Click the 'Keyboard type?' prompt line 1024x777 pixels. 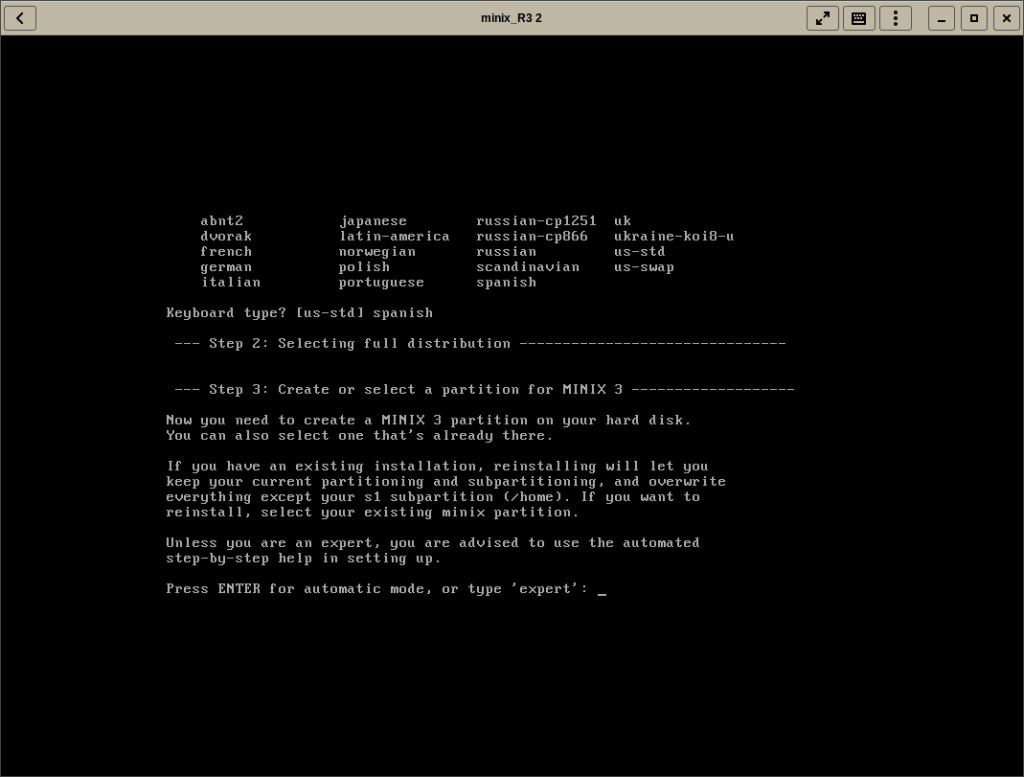tap(299, 313)
